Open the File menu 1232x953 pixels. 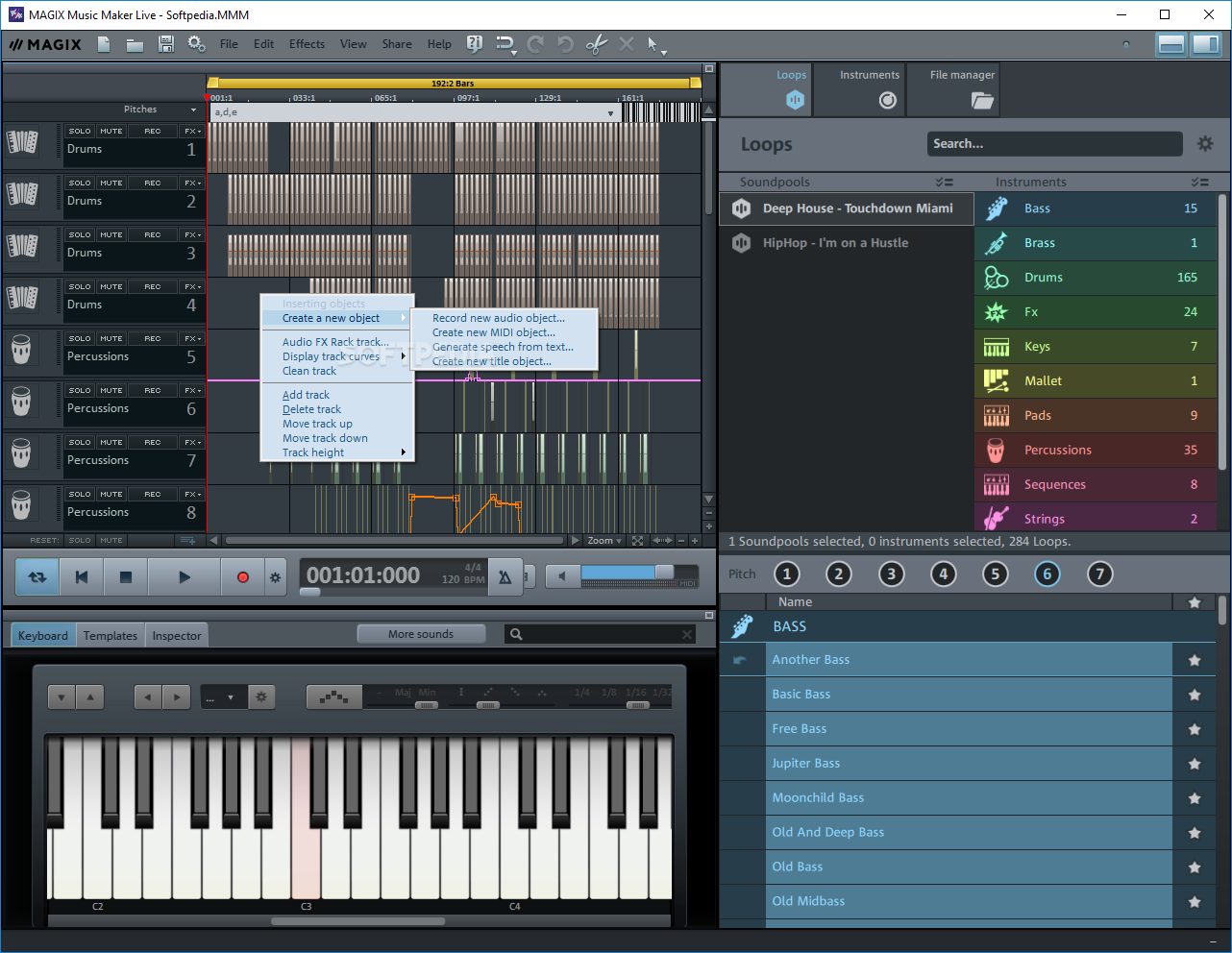[x=229, y=44]
